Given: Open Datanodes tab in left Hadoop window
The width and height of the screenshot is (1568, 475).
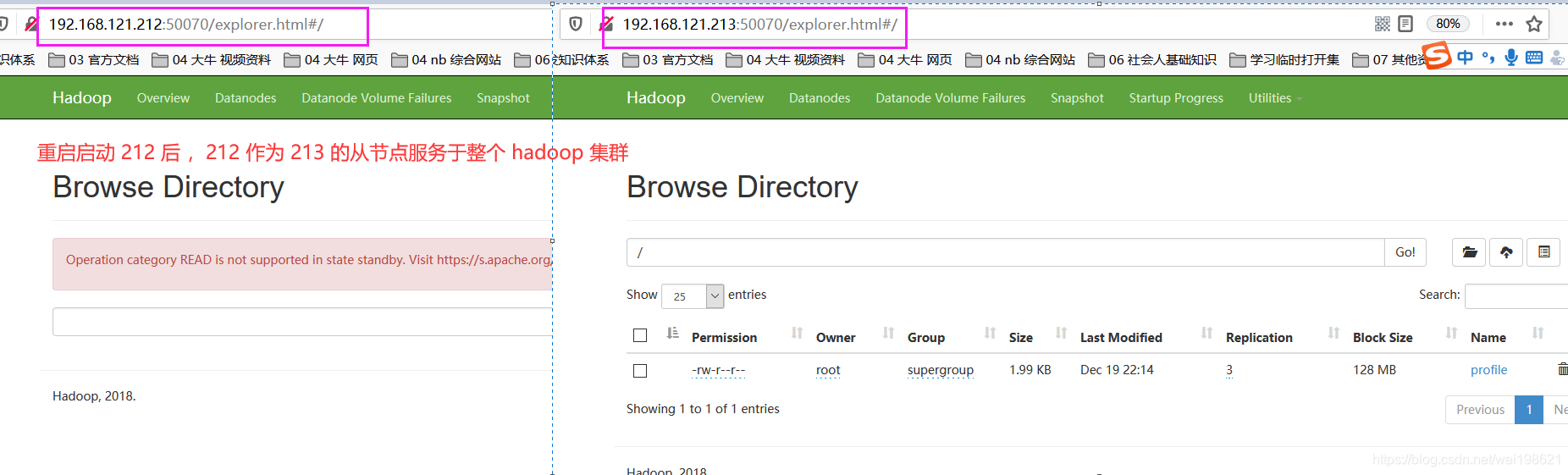Looking at the screenshot, I should pyautogui.click(x=246, y=98).
